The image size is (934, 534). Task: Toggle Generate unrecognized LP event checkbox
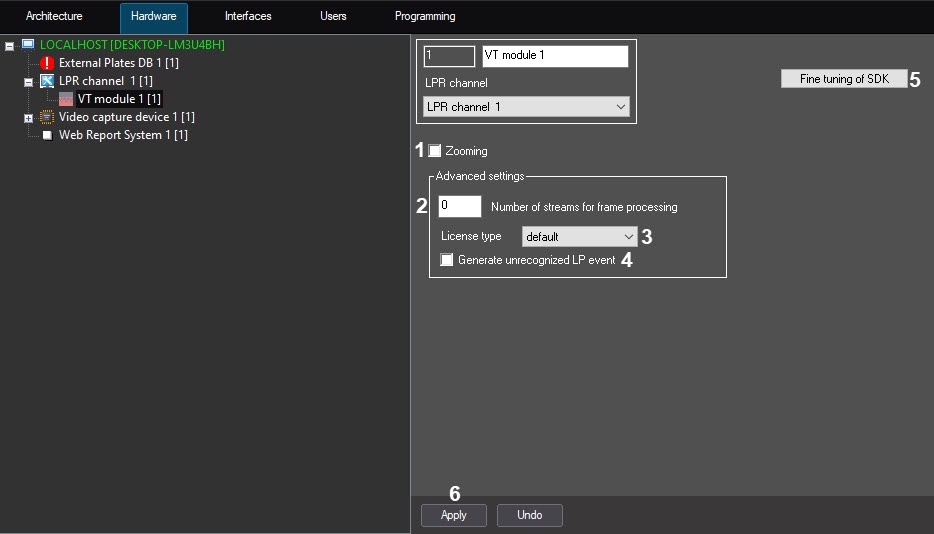coord(447,260)
